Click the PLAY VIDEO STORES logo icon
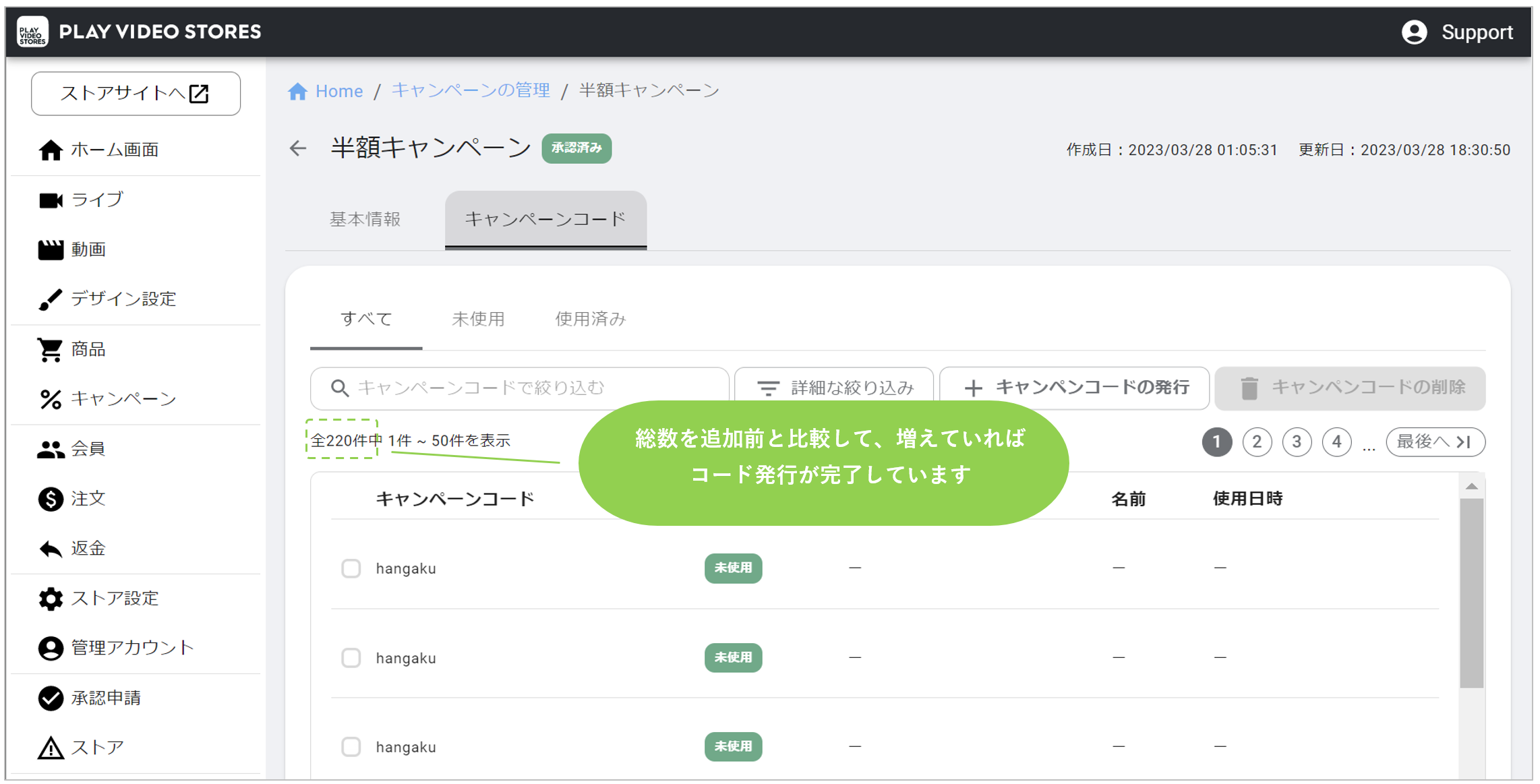1540x784 pixels. click(x=32, y=32)
